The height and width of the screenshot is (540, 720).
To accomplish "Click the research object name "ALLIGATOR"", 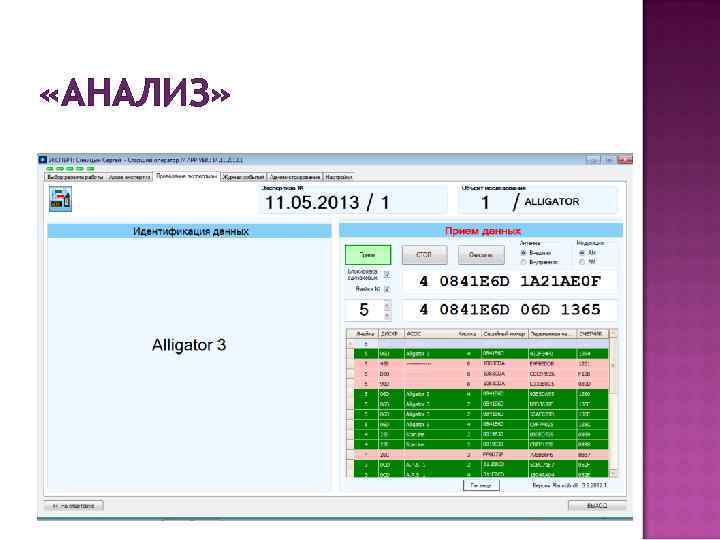I will pos(551,202).
